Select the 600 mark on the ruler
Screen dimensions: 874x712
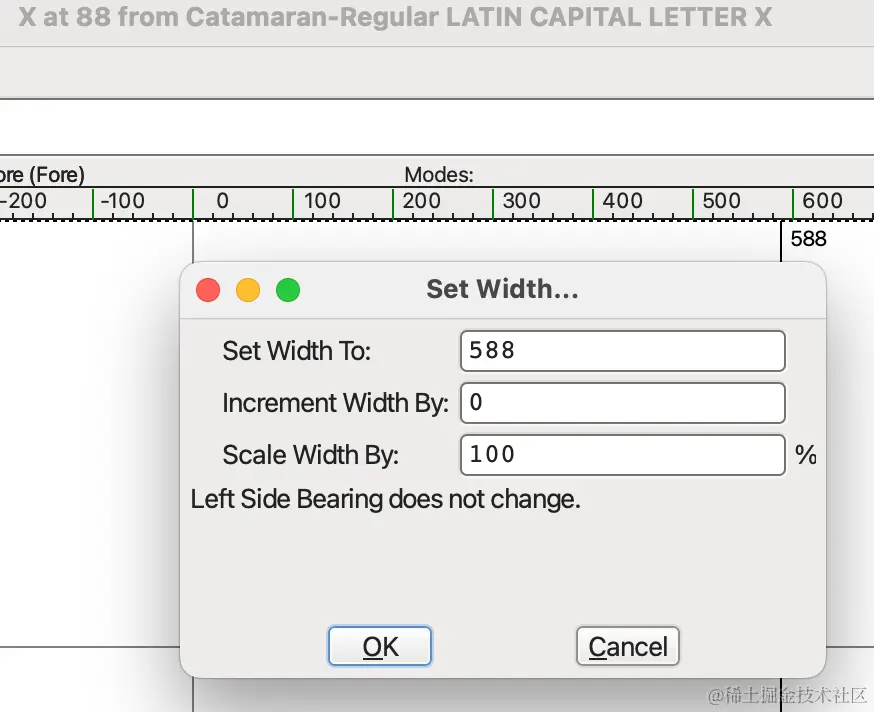click(822, 201)
